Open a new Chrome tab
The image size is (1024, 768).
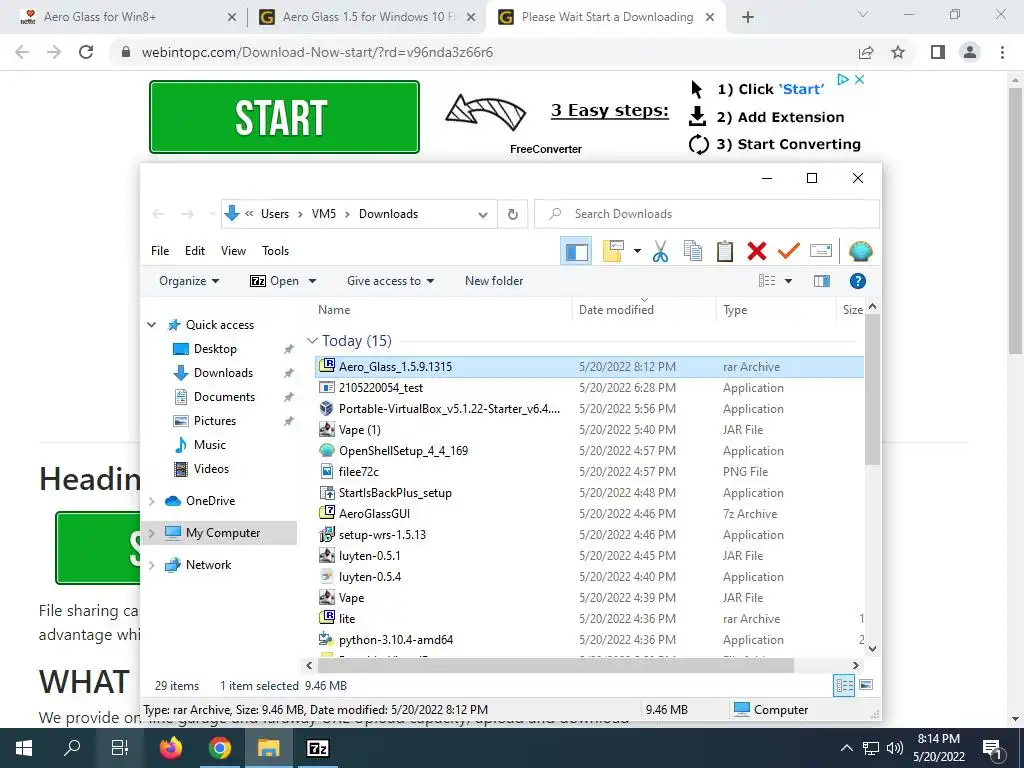pyautogui.click(x=748, y=17)
